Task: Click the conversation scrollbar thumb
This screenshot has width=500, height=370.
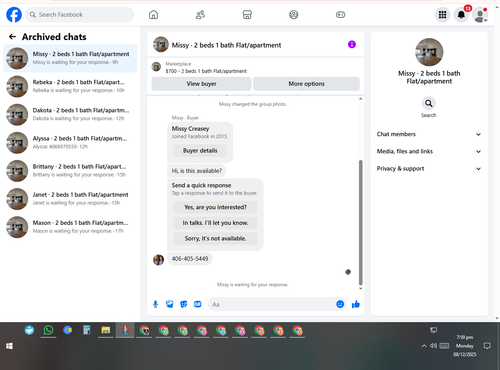Action: point(360,222)
